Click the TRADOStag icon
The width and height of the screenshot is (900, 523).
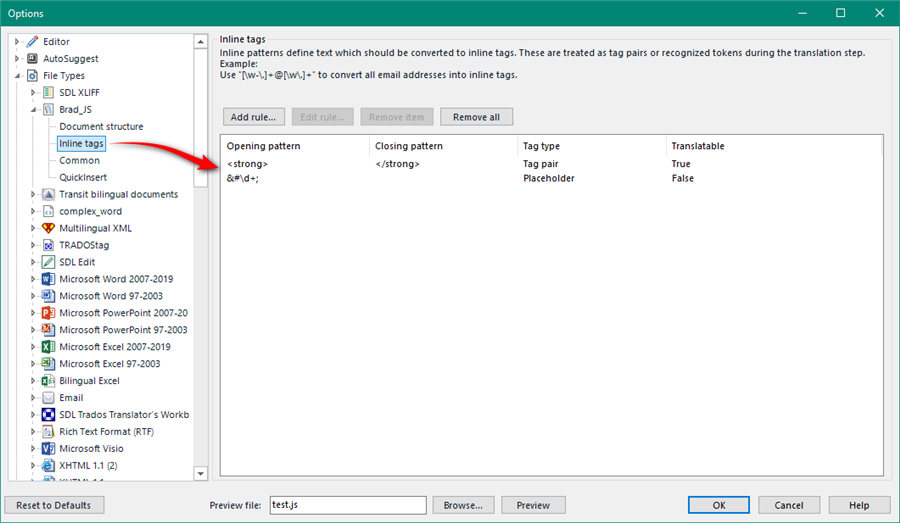(x=49, y=245)
